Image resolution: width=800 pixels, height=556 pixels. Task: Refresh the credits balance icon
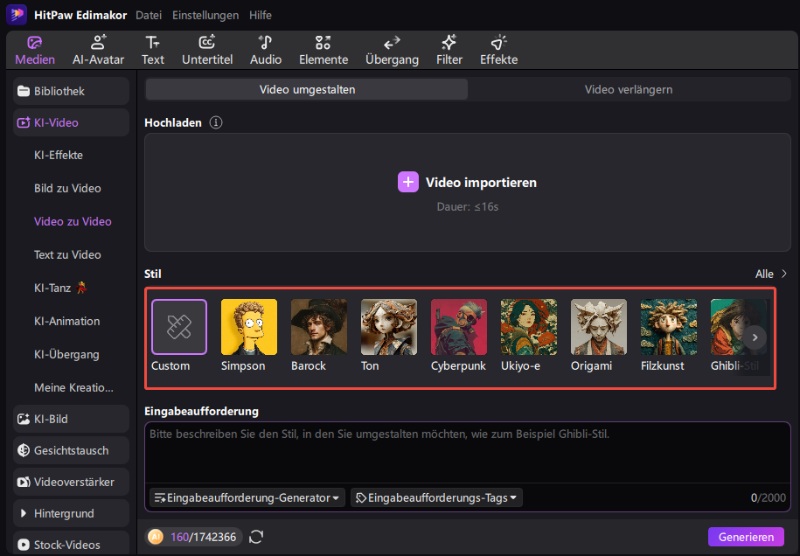click(256, 537)
